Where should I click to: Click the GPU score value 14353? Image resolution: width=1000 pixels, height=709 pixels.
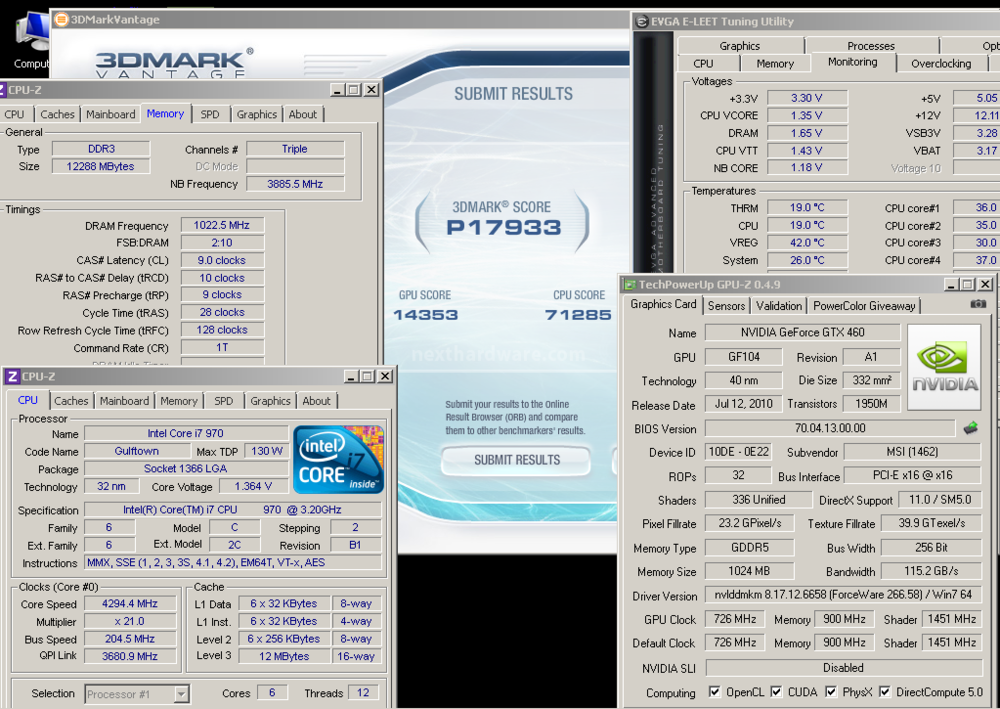click(425, 314)
